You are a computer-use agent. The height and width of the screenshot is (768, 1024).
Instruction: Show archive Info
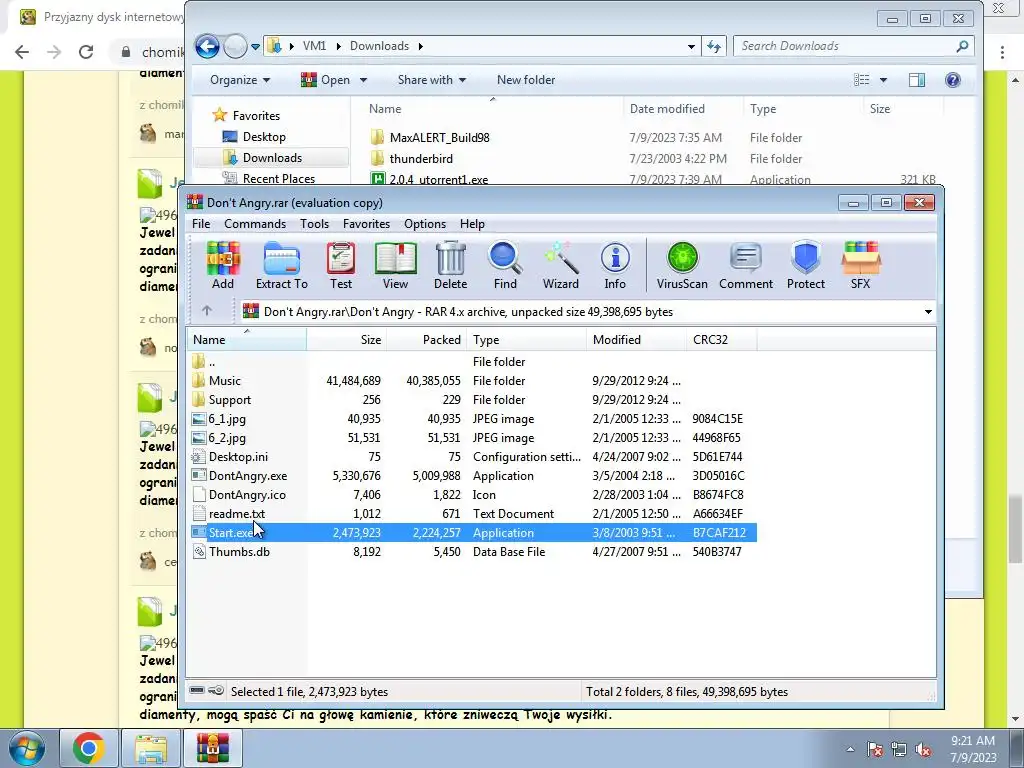point(615,265)
